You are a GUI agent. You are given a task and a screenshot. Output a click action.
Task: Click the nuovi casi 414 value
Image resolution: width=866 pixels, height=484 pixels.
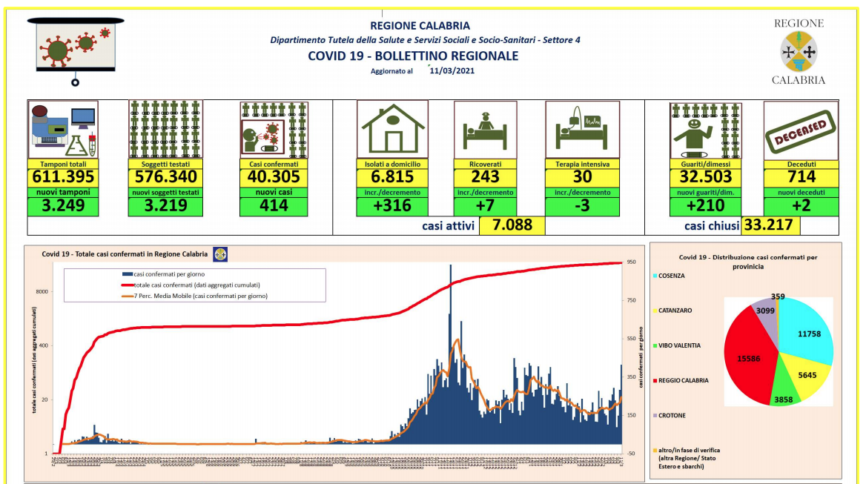coord(272,207)
